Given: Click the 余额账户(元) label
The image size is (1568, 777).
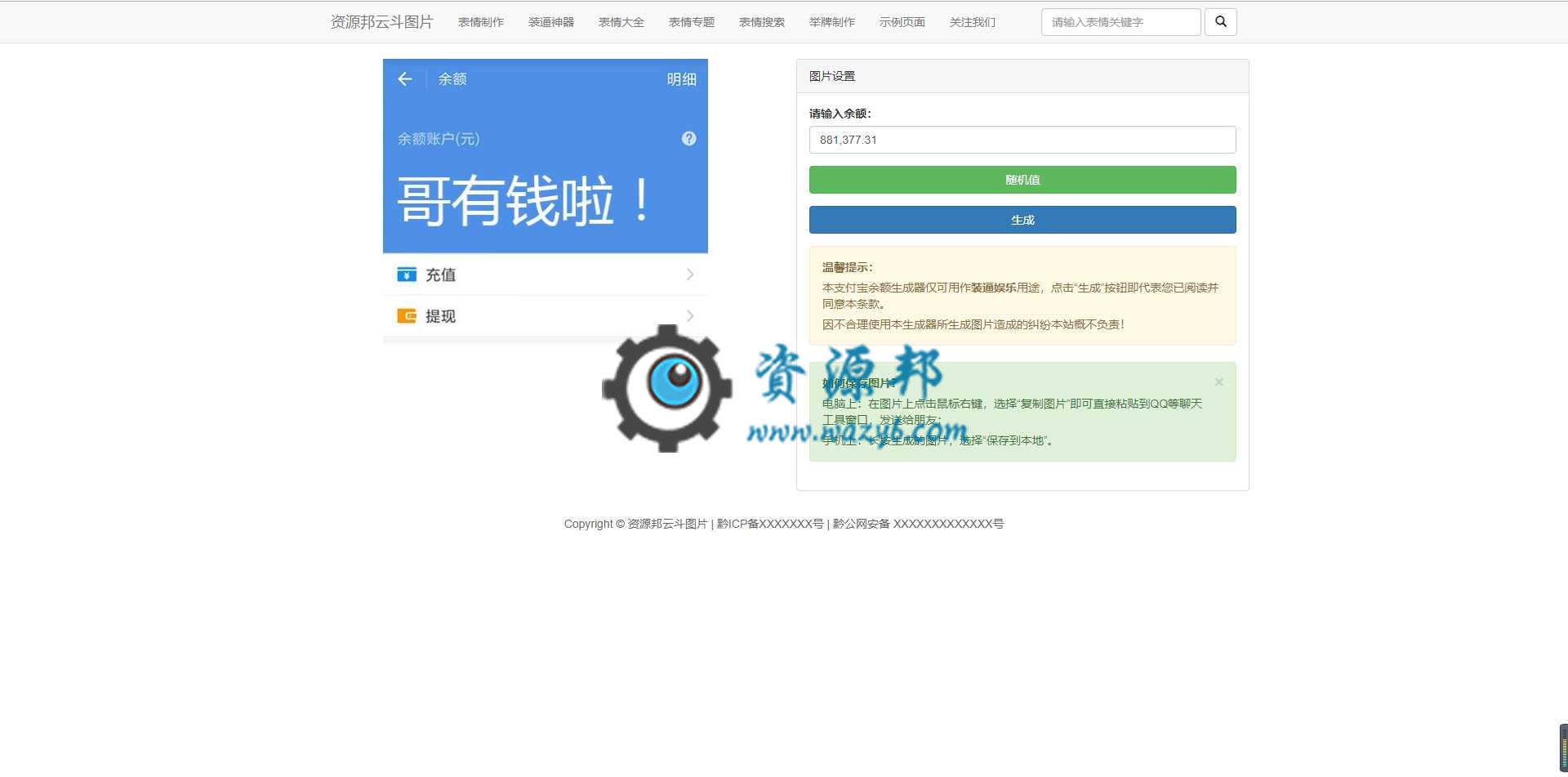Looking at the screenshot, I should coord(439,139).
